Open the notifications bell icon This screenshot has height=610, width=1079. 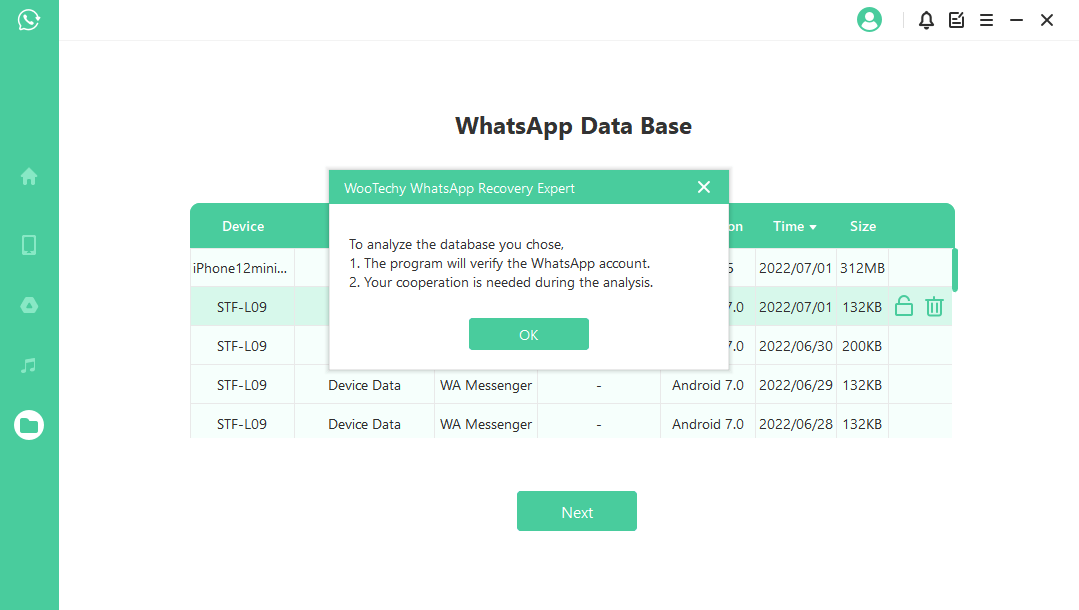pyautogui.click(x=926, y=20)
